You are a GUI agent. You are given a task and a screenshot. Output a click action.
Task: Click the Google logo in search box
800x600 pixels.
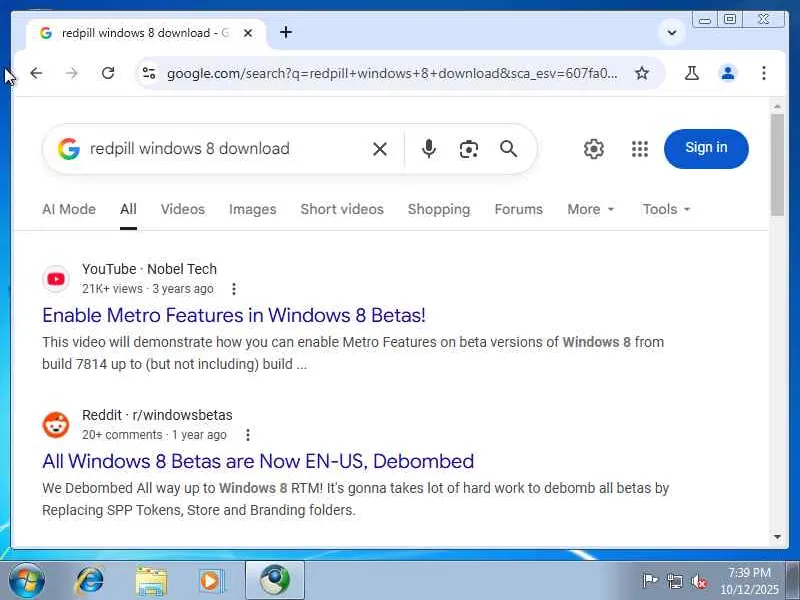point(69,149)
